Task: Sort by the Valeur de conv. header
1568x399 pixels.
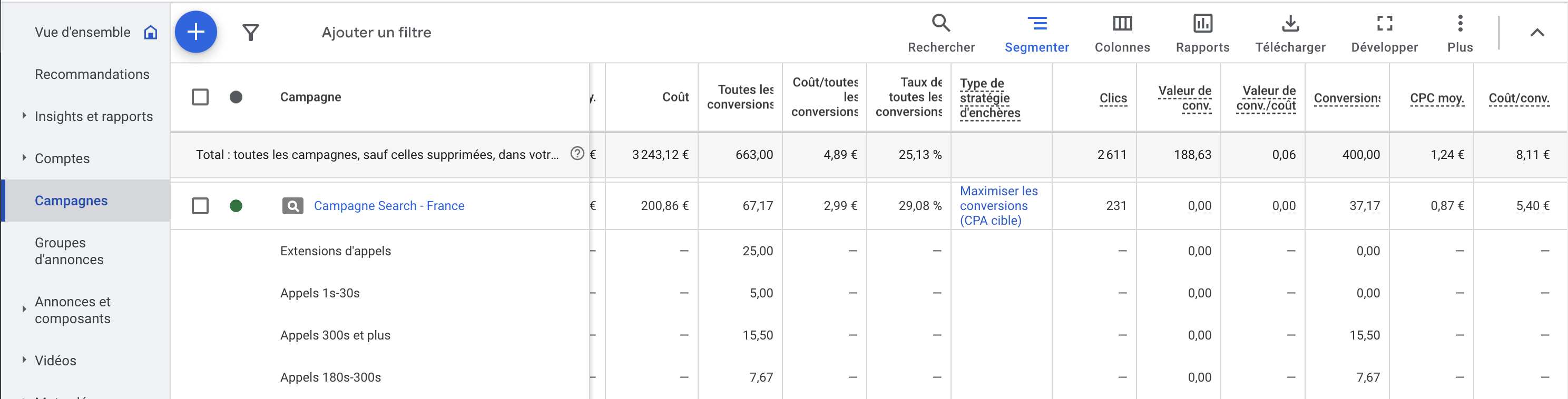Action: [1184, 98]
